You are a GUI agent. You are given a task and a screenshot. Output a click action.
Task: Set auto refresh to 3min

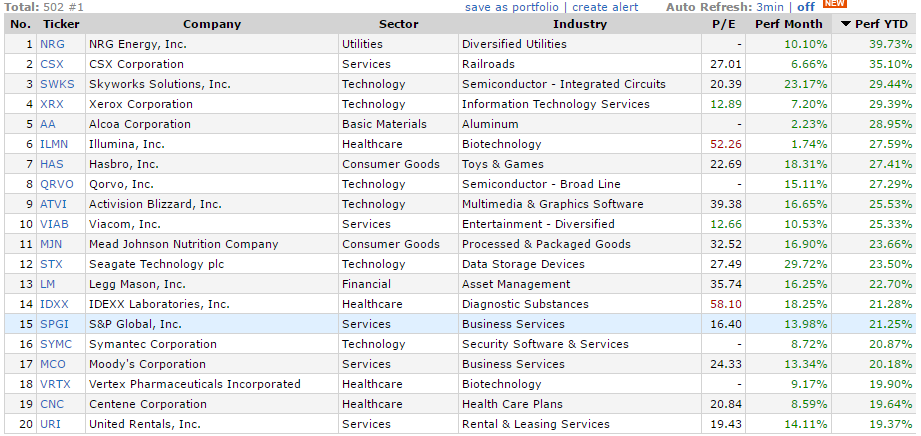pyautogui.click(x=770, y=8)
